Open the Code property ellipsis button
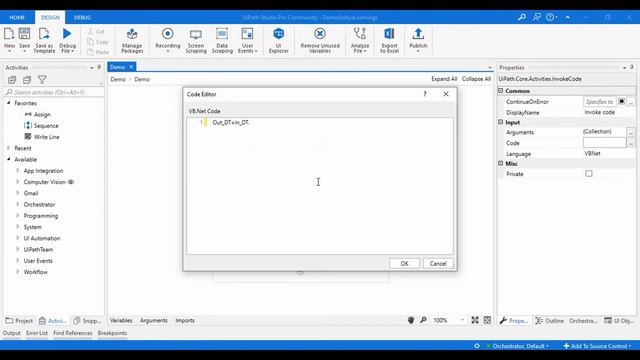The width and height of the screenshot is (640, 360). click(x=631, y=143)
